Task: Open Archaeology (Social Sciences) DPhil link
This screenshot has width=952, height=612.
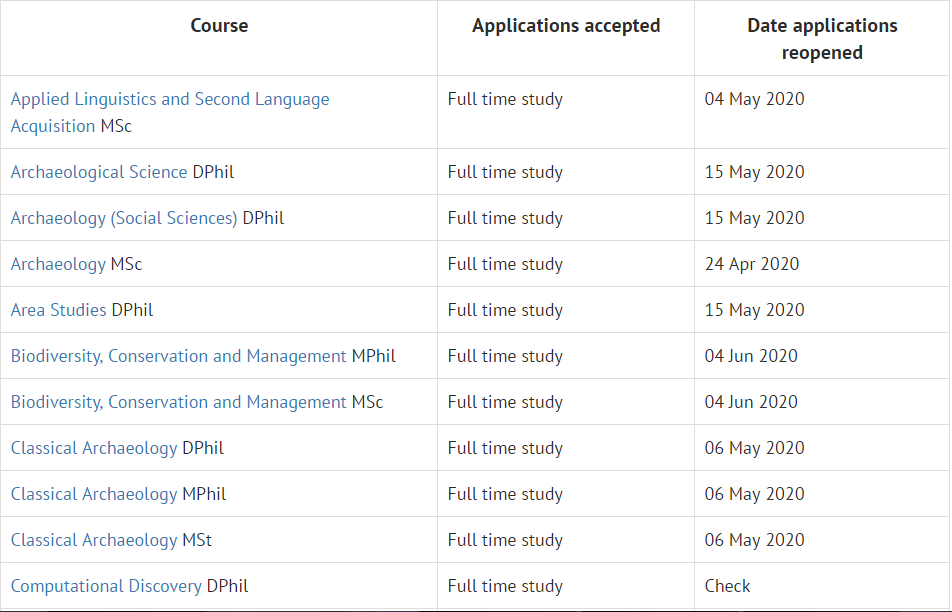Action: (124, 218)
